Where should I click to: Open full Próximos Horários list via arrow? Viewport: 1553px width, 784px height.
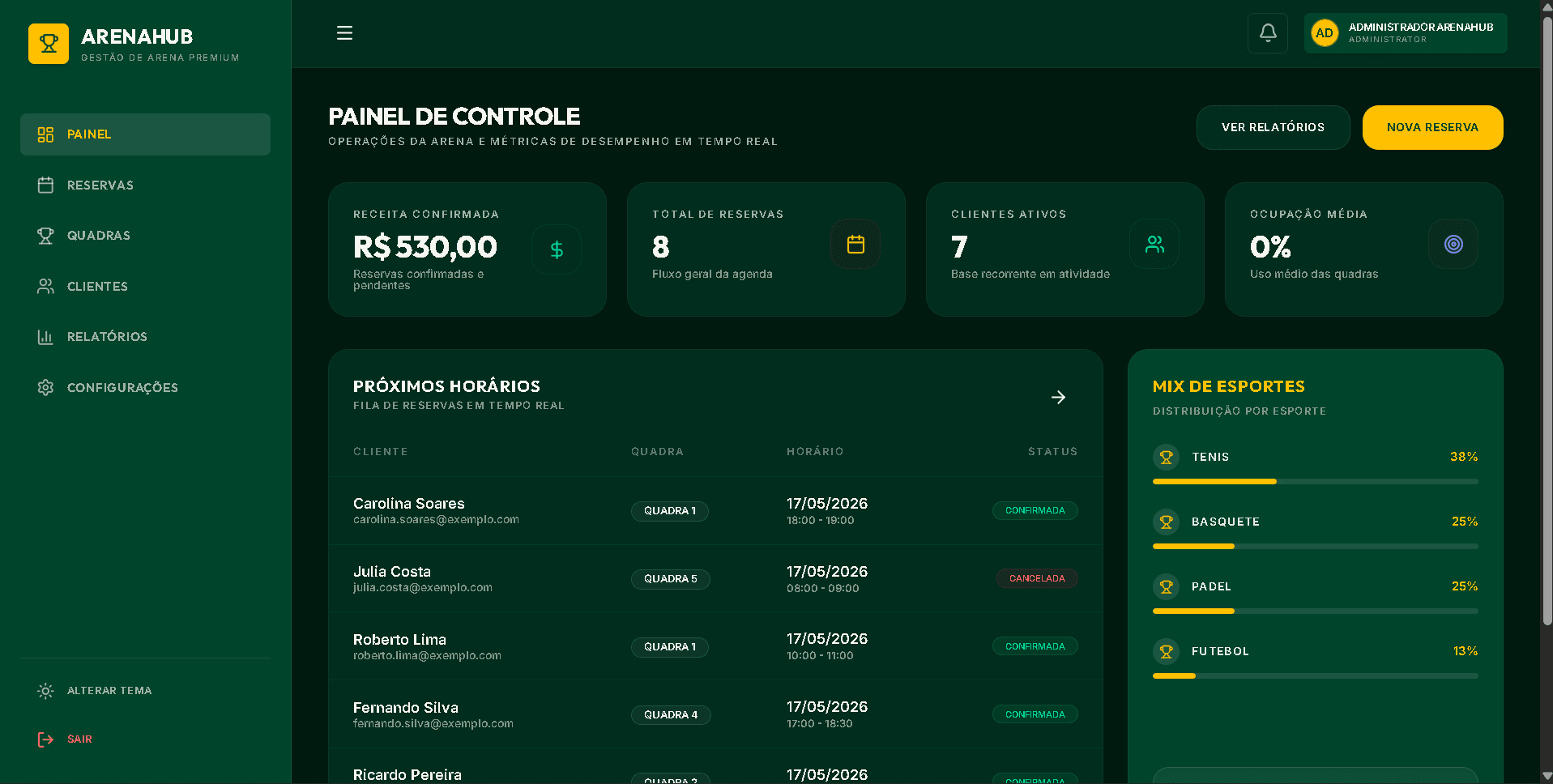(x=1058, y=397)
